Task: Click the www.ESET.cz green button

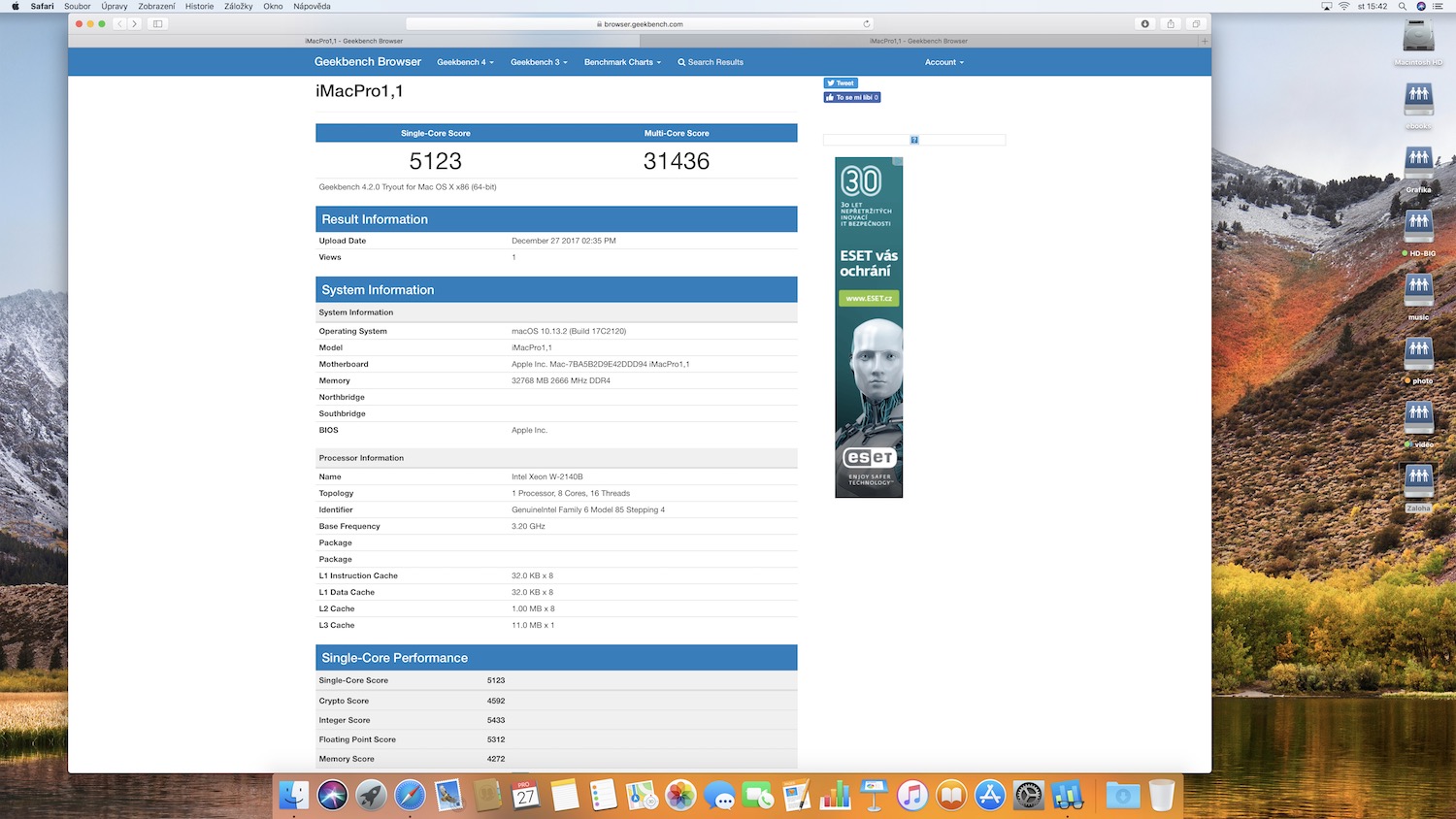Action: point(869,298)
